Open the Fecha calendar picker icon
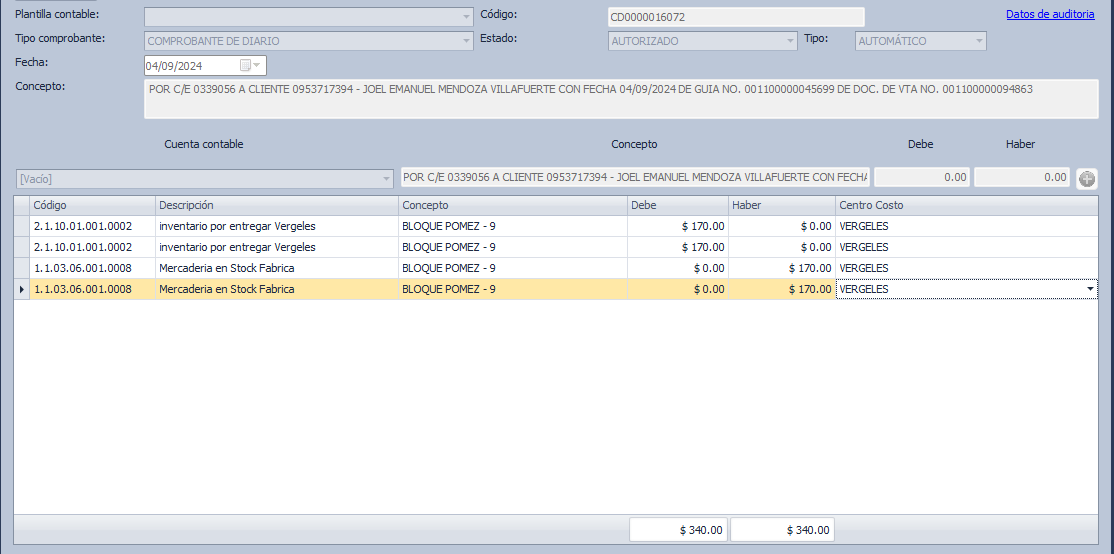1114x554 pixels. (246, 66)
